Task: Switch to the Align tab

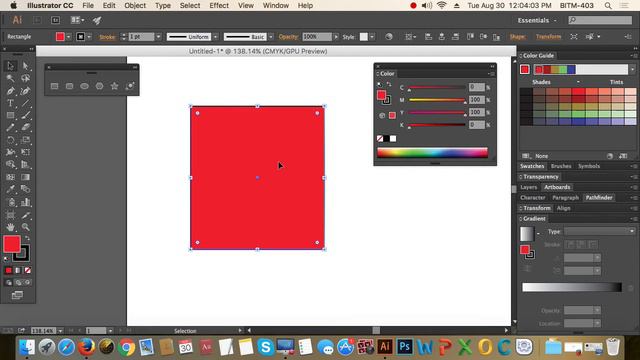Action: click(563, 208)
